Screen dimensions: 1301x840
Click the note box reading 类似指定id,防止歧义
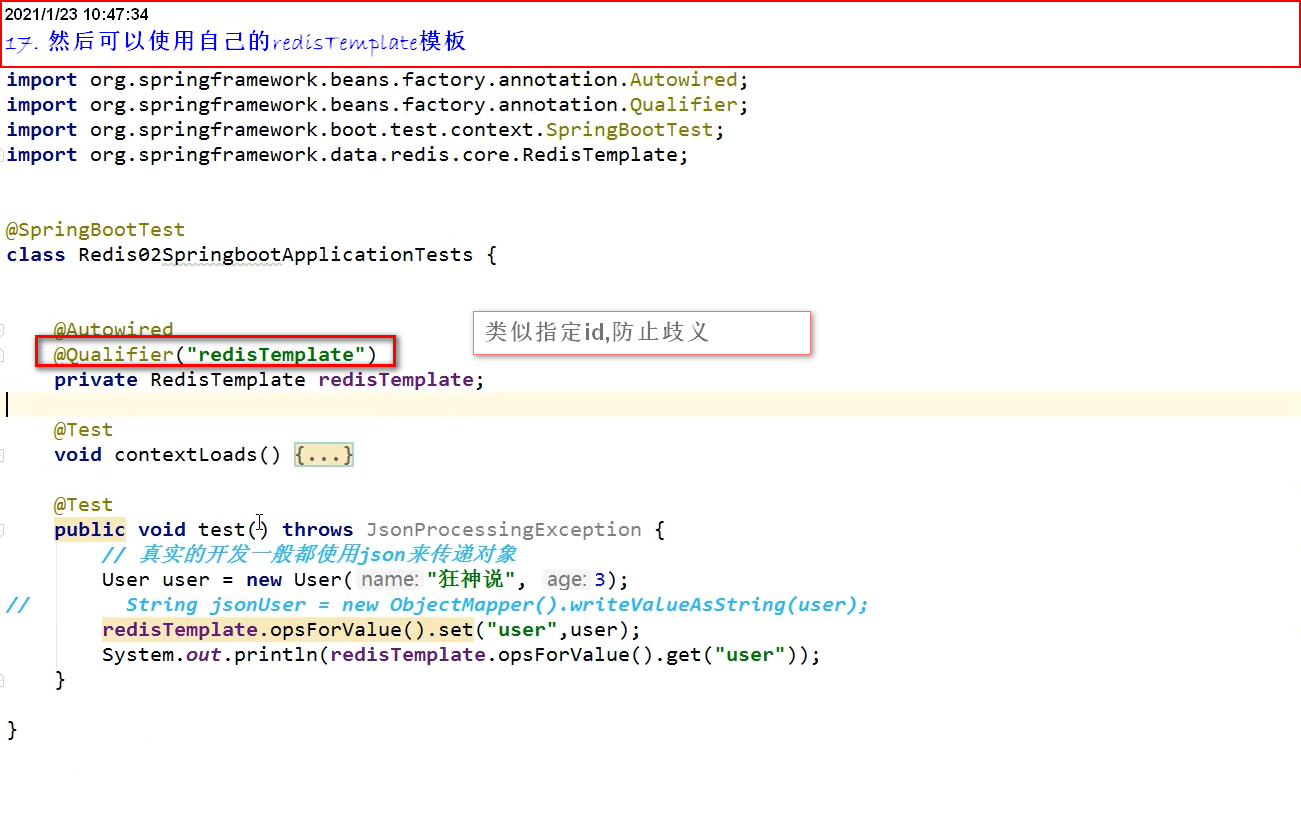pyautogui.click(x=641, y=333)
